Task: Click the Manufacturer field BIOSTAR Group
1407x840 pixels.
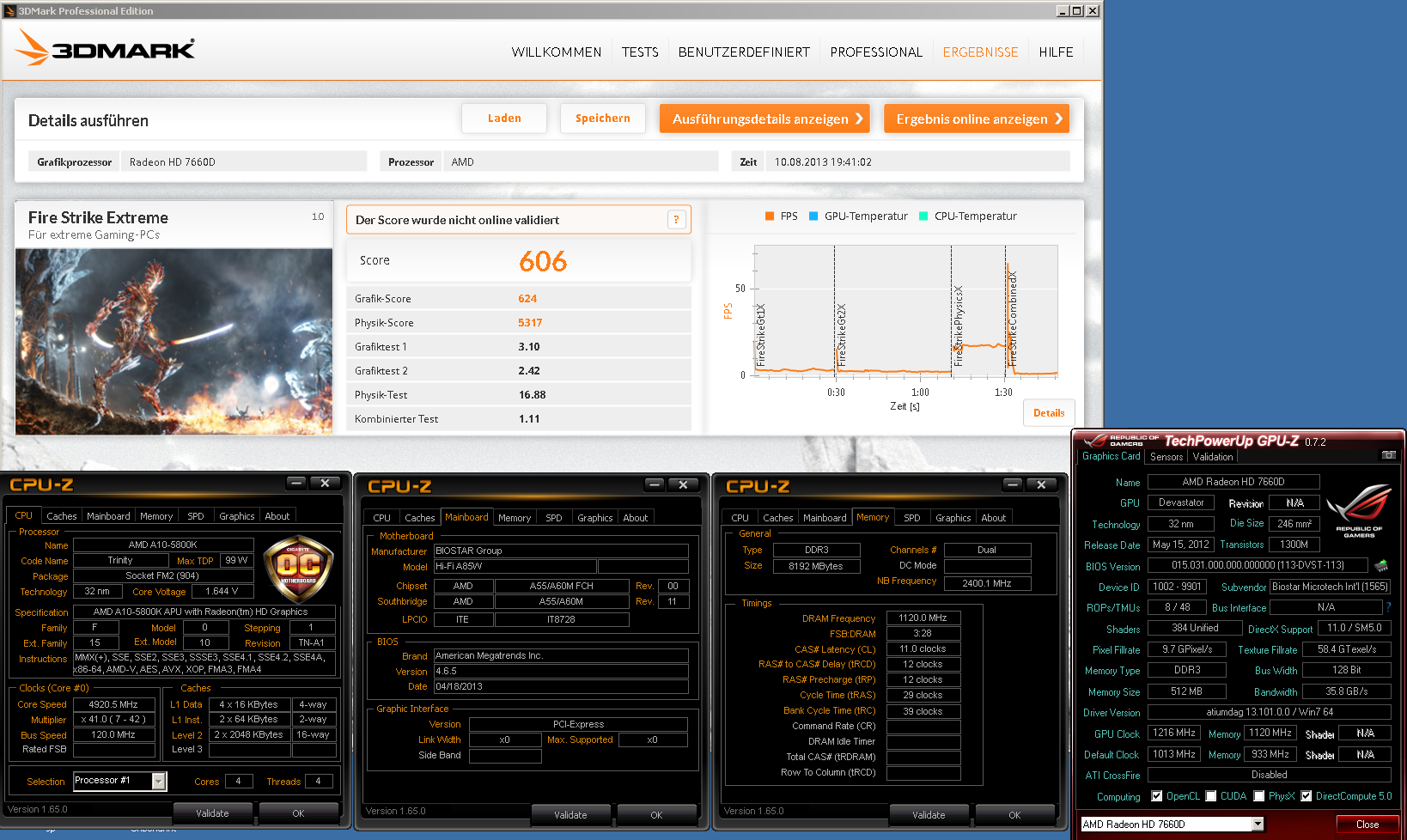Action: 560,551
